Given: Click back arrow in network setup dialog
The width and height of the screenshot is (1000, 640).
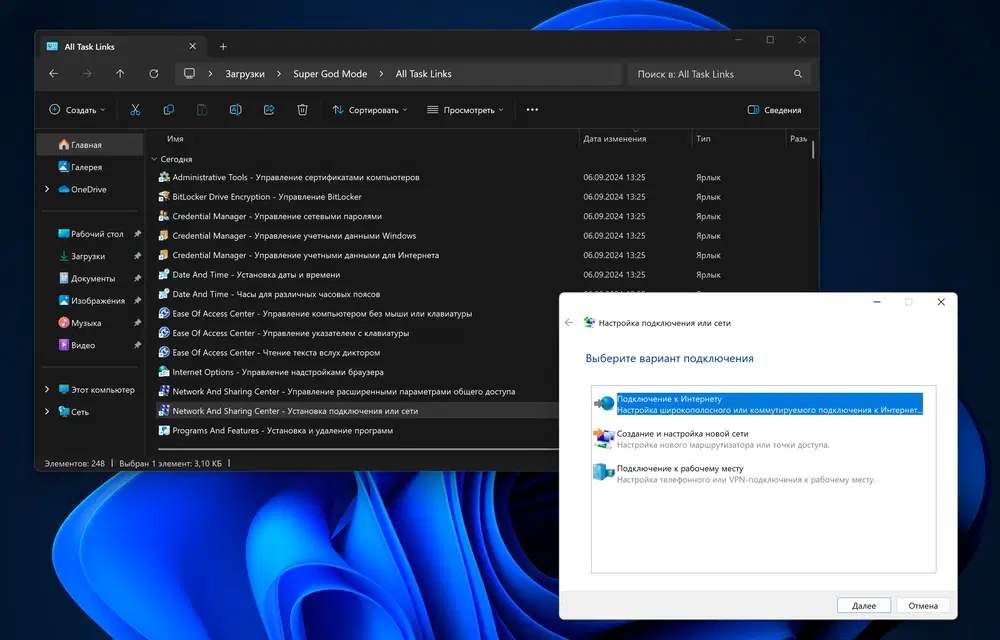Looking at the screenshot, I should click(x=569, y=323).
